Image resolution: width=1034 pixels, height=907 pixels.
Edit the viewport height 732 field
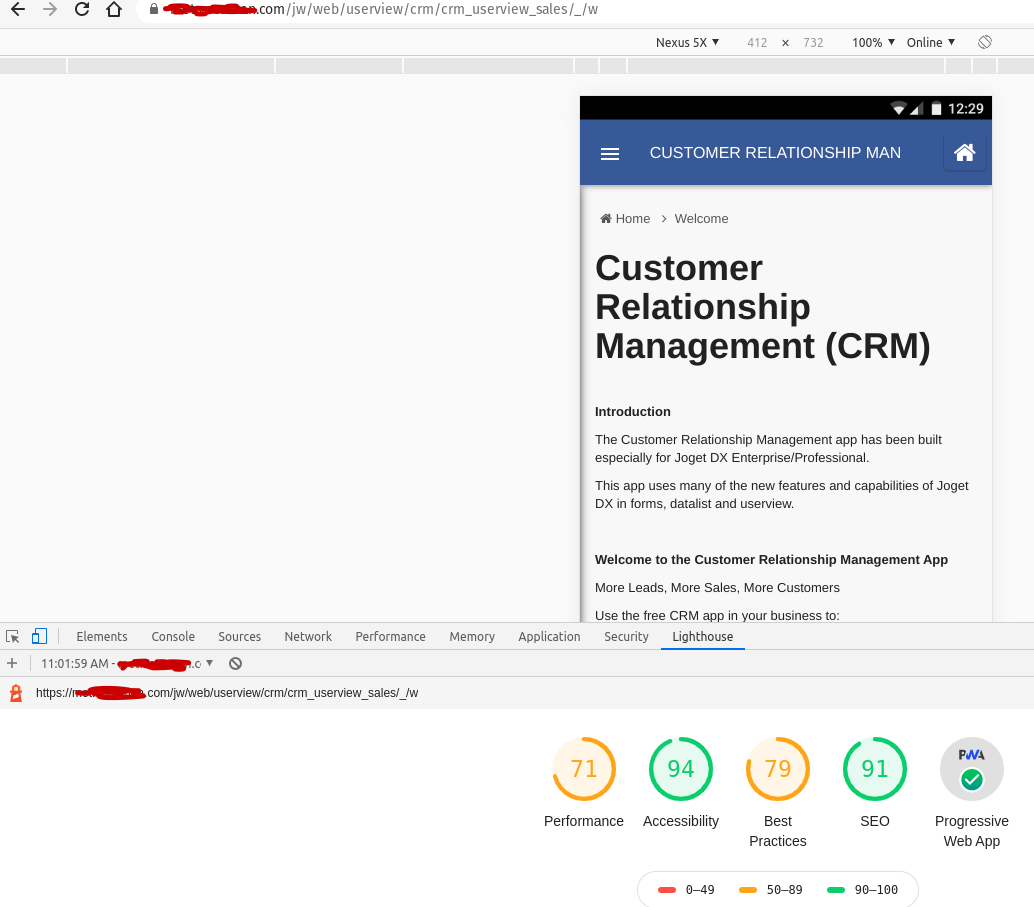click(x=813, y=42)
